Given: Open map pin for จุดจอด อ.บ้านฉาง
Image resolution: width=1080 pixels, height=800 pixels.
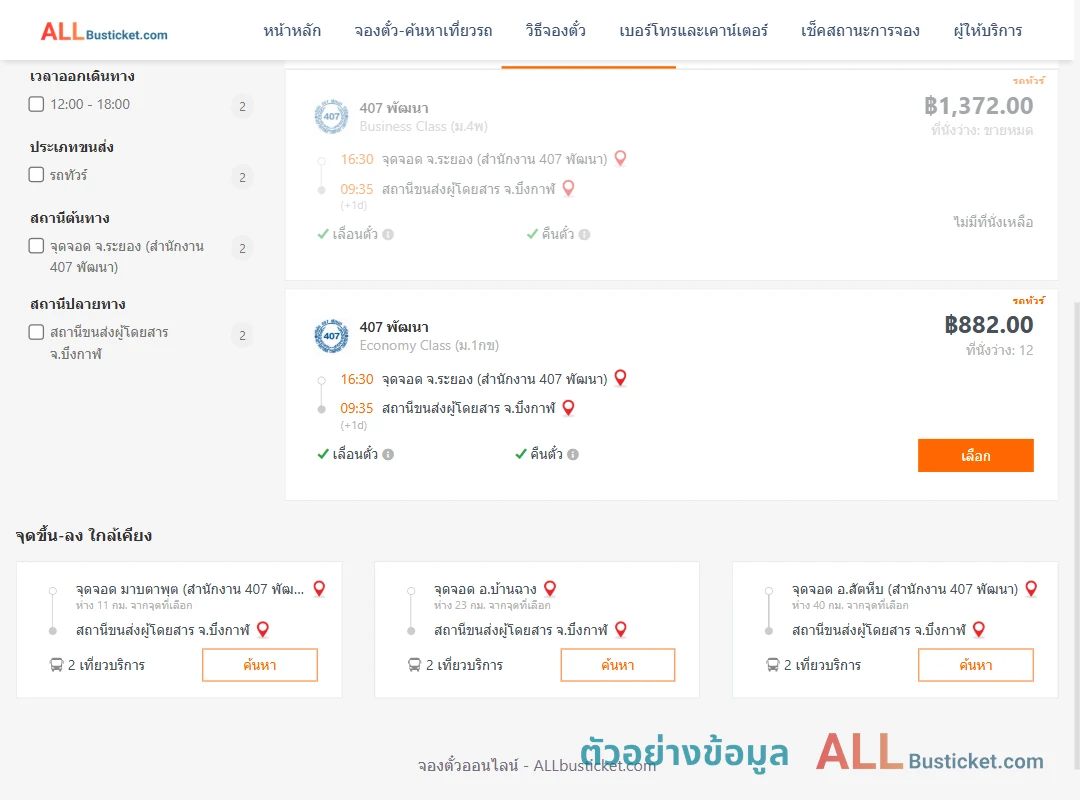Looking at the screenshot, I should coord(550,588).
